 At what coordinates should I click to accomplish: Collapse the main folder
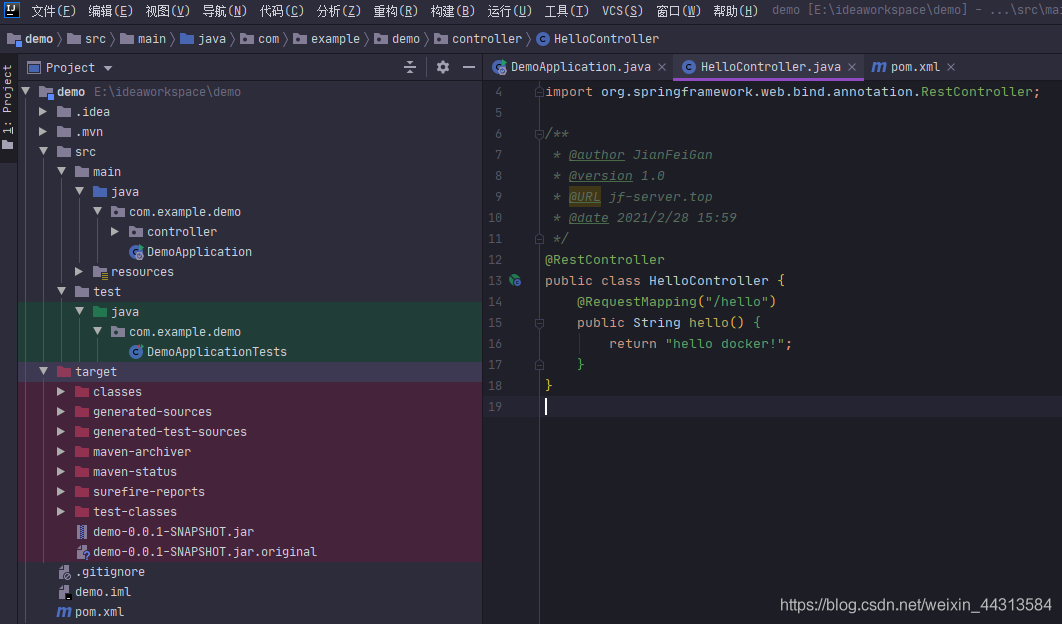click(62, 171)
